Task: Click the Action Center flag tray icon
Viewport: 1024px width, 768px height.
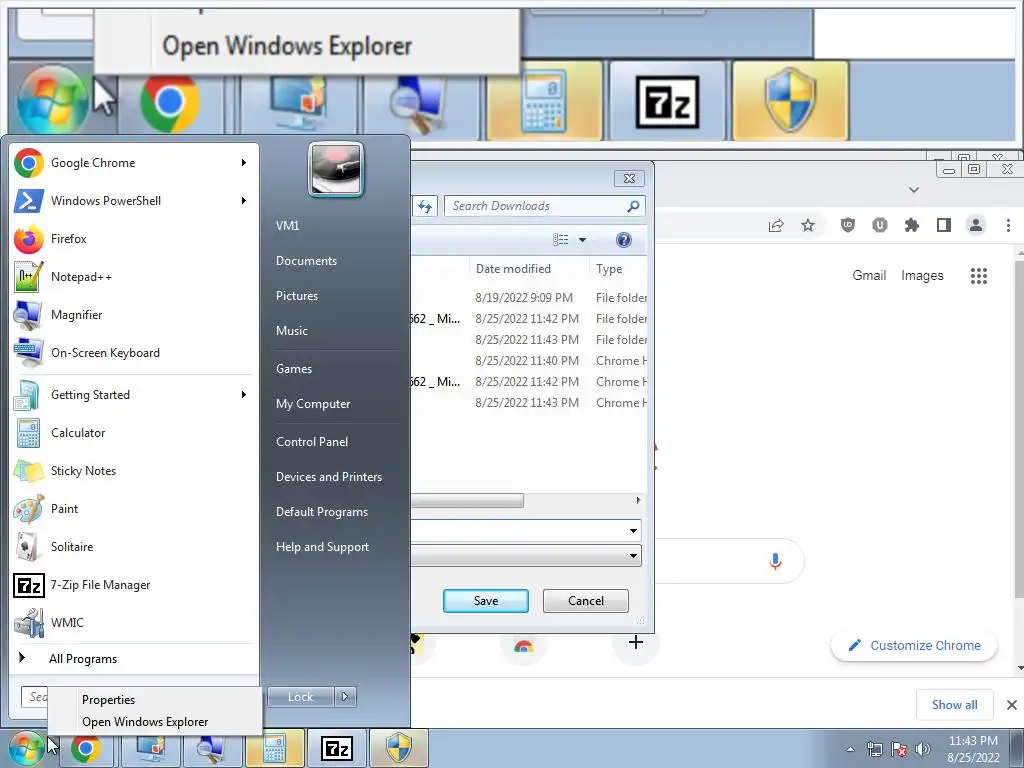Action: click(x=899, y=749)
